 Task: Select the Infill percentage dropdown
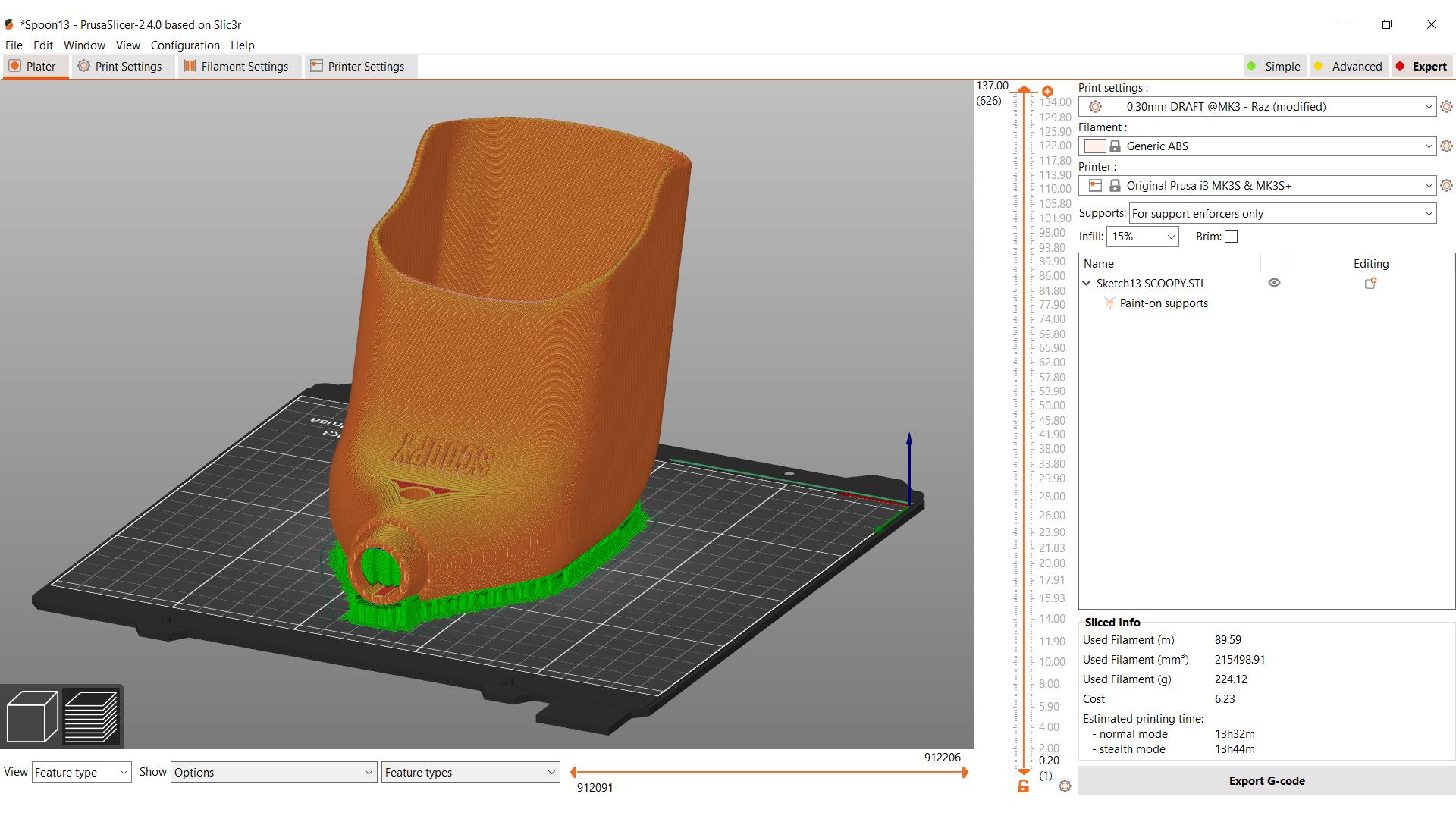[x=1141, y=236]
